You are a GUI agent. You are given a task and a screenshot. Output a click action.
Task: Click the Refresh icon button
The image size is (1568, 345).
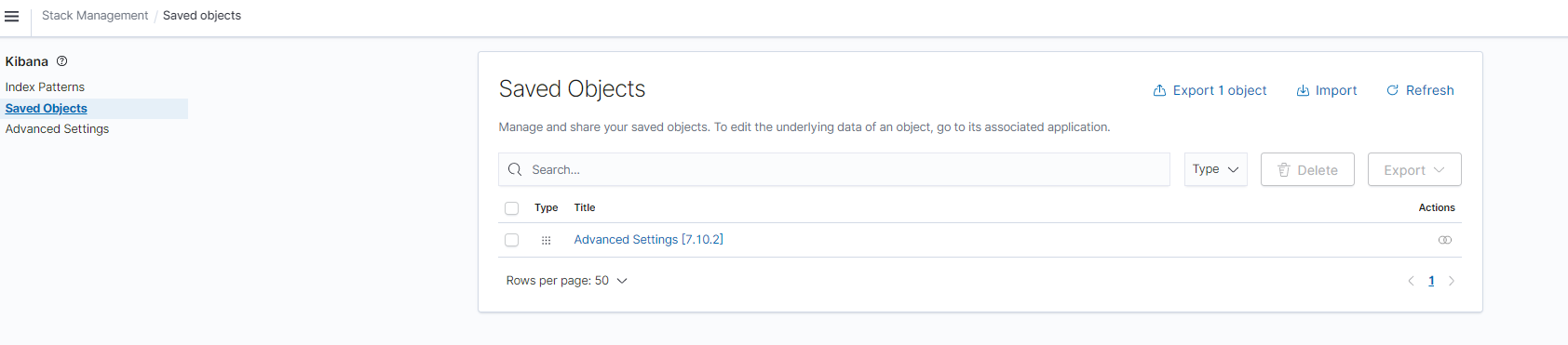tap(1420, 90)
